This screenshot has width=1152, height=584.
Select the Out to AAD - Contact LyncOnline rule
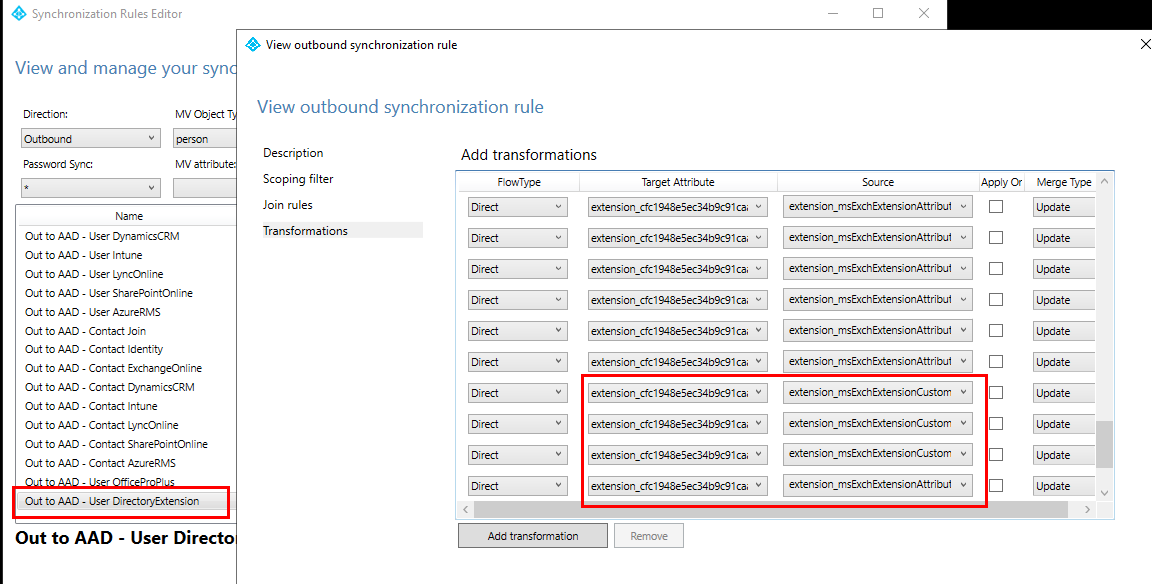(x=101, y=425)
